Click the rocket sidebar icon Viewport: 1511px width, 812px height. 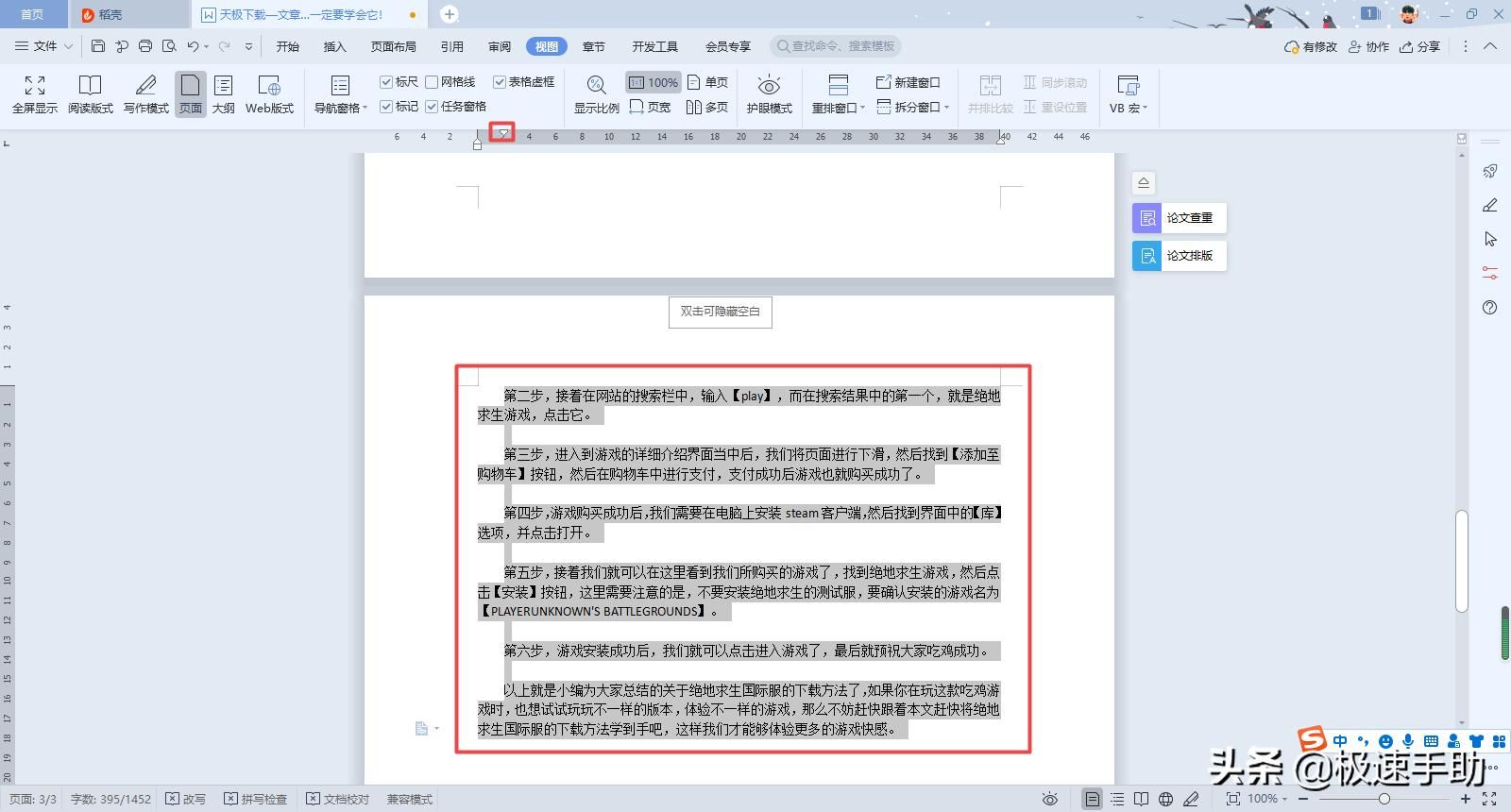(x=1489, y=171)
